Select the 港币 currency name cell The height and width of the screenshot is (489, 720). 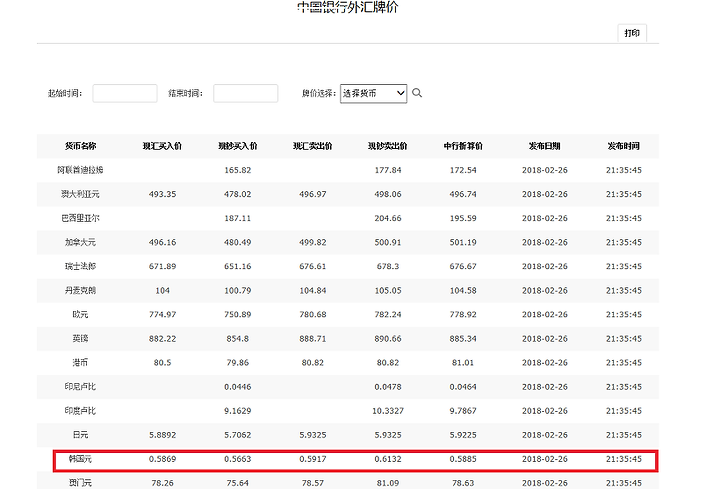point(80,363)
